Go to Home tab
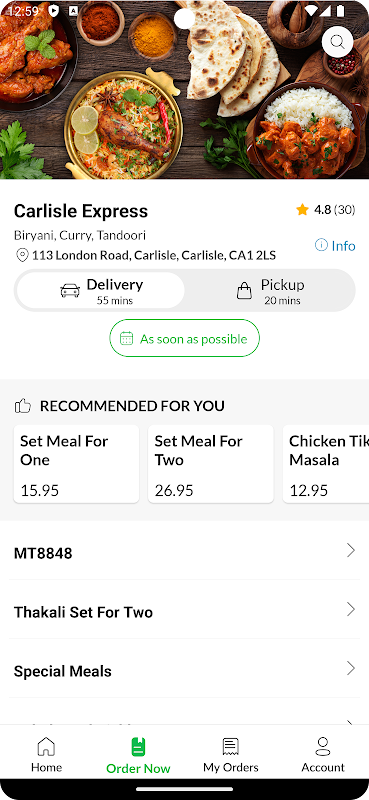Screen dimensions: 369x800 (46, 755)
